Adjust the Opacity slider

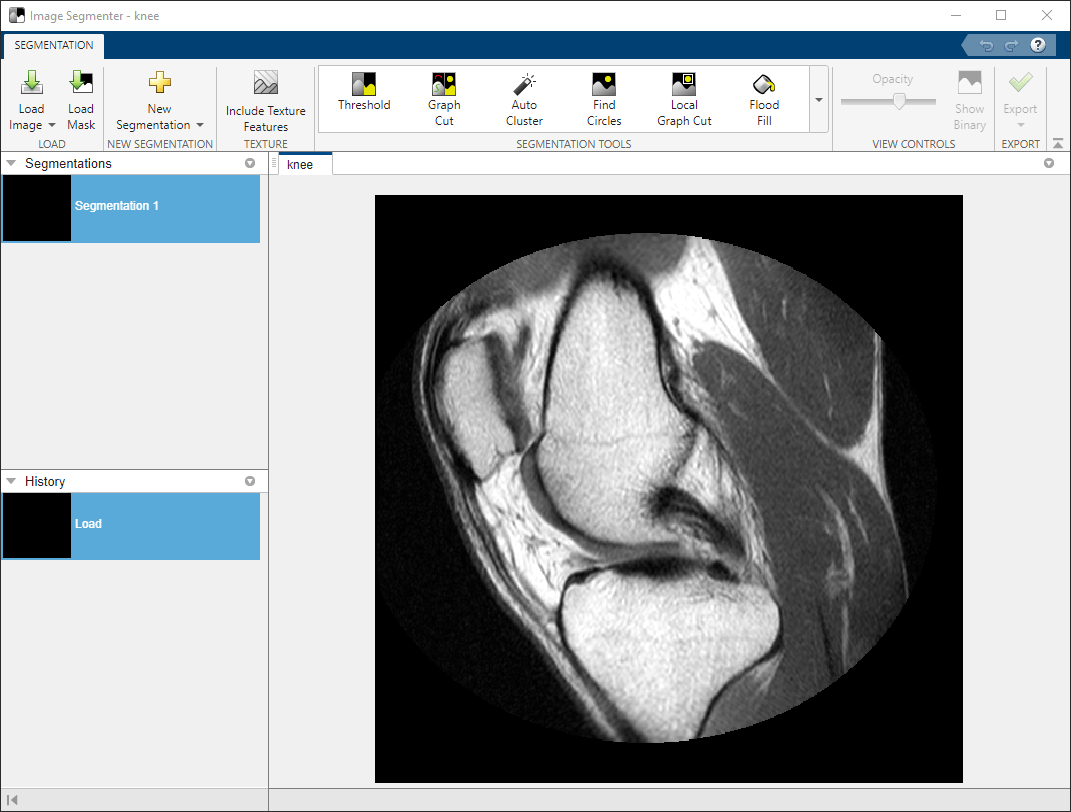[x=899, y=101]
